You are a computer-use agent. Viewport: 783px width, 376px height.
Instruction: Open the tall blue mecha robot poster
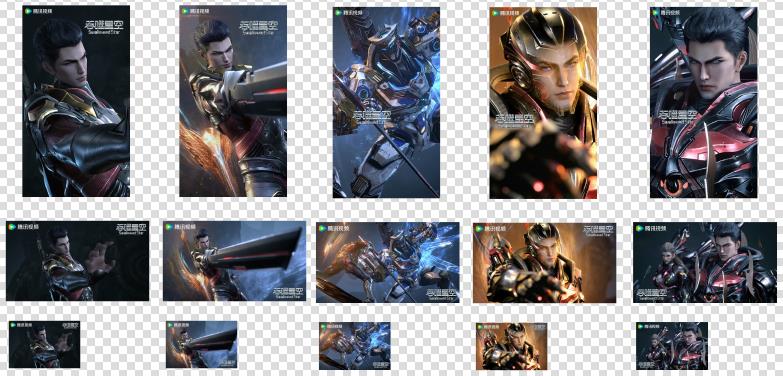pos(387,102)
